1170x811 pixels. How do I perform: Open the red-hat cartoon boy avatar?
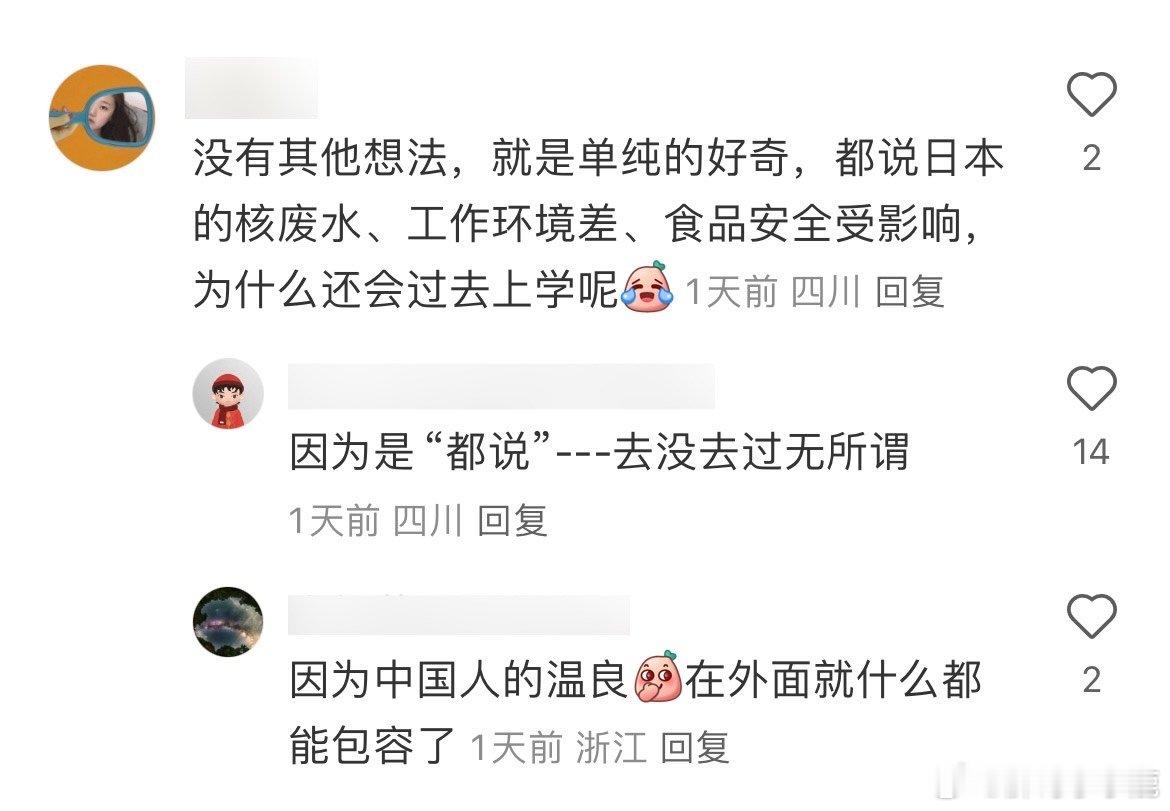(228, 393)
